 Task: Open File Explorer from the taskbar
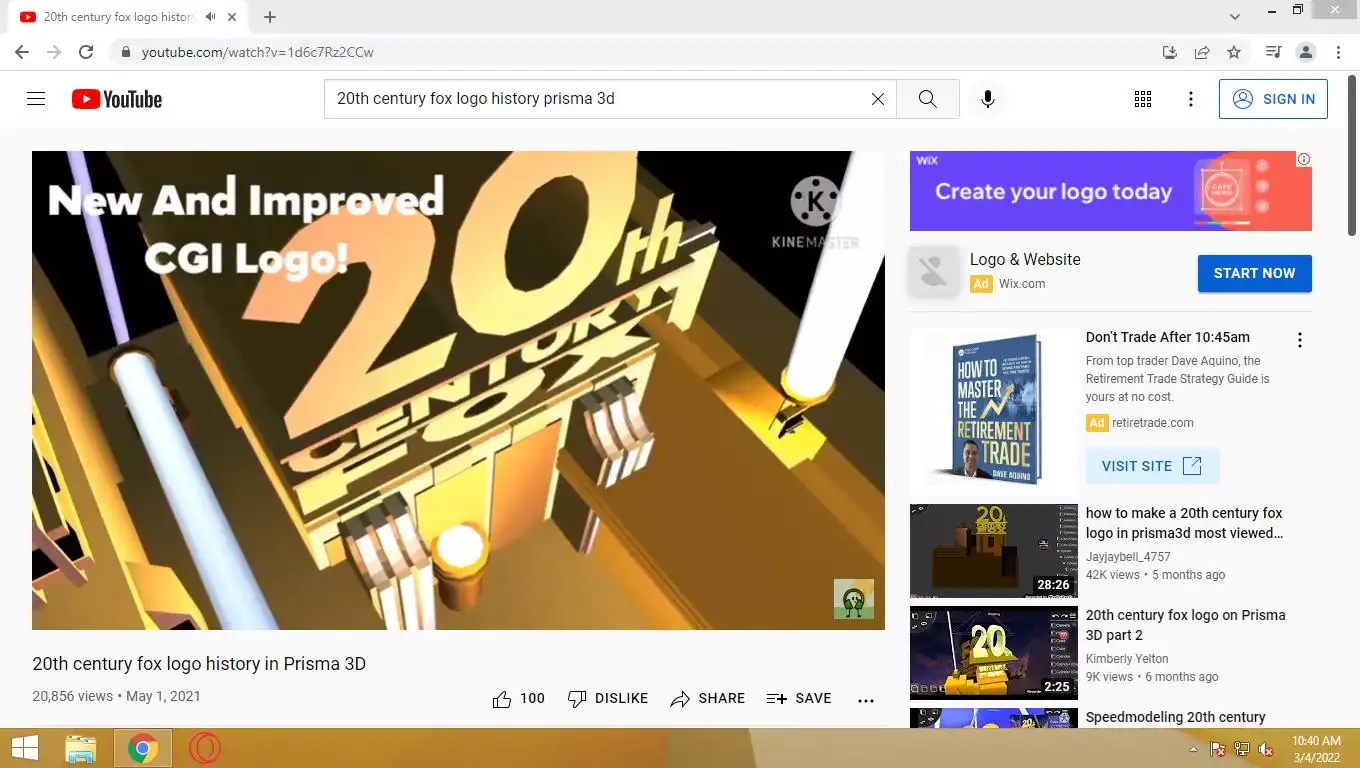(81, 748)
